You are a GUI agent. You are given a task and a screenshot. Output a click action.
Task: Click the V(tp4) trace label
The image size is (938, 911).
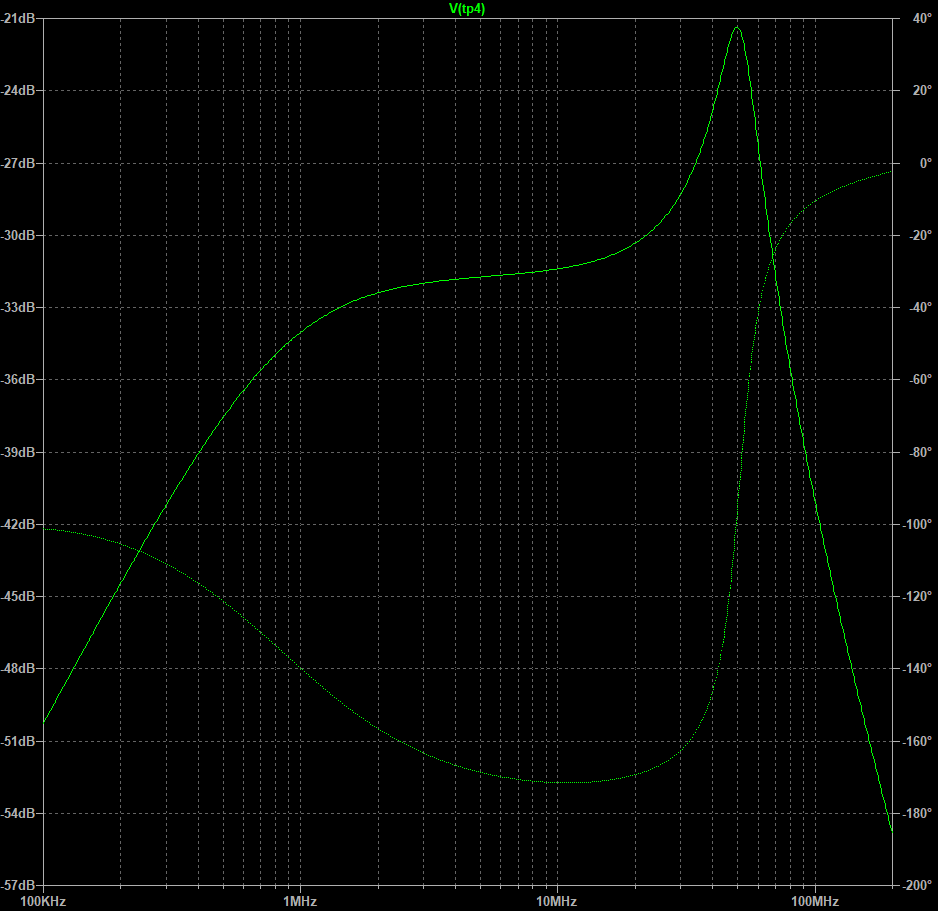click(x=469, y=9)
